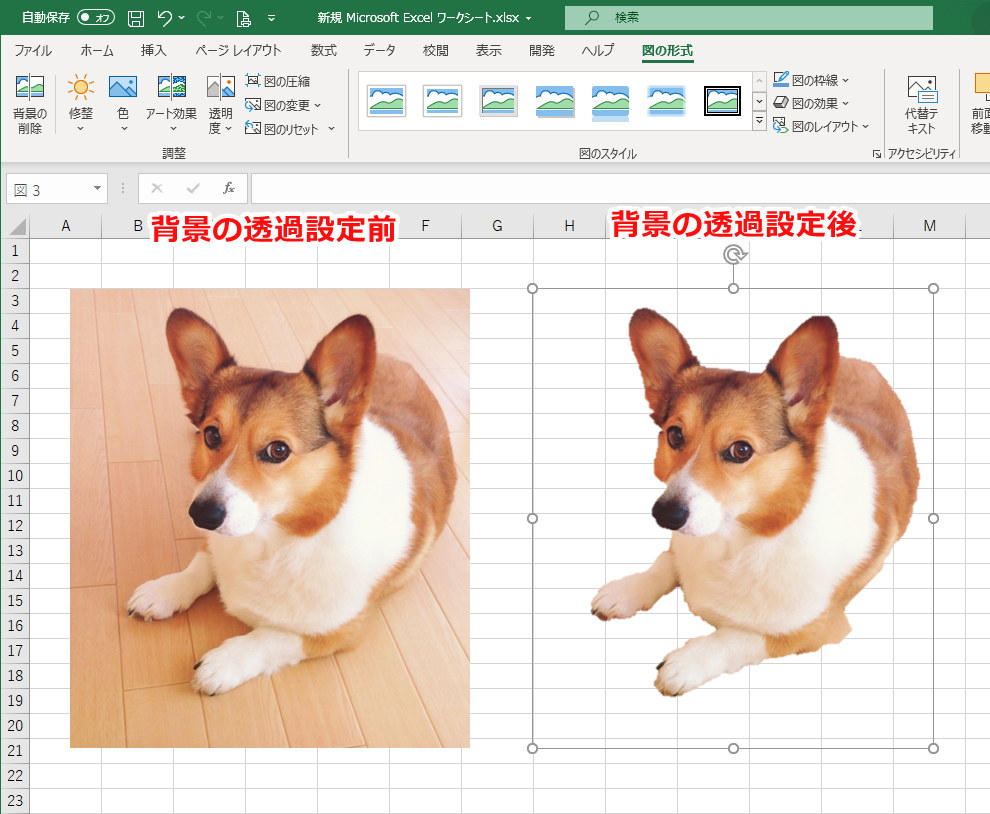990x814 pixels.
Task: Apply the fourth picture style with drop shadow
Action: 554,101
